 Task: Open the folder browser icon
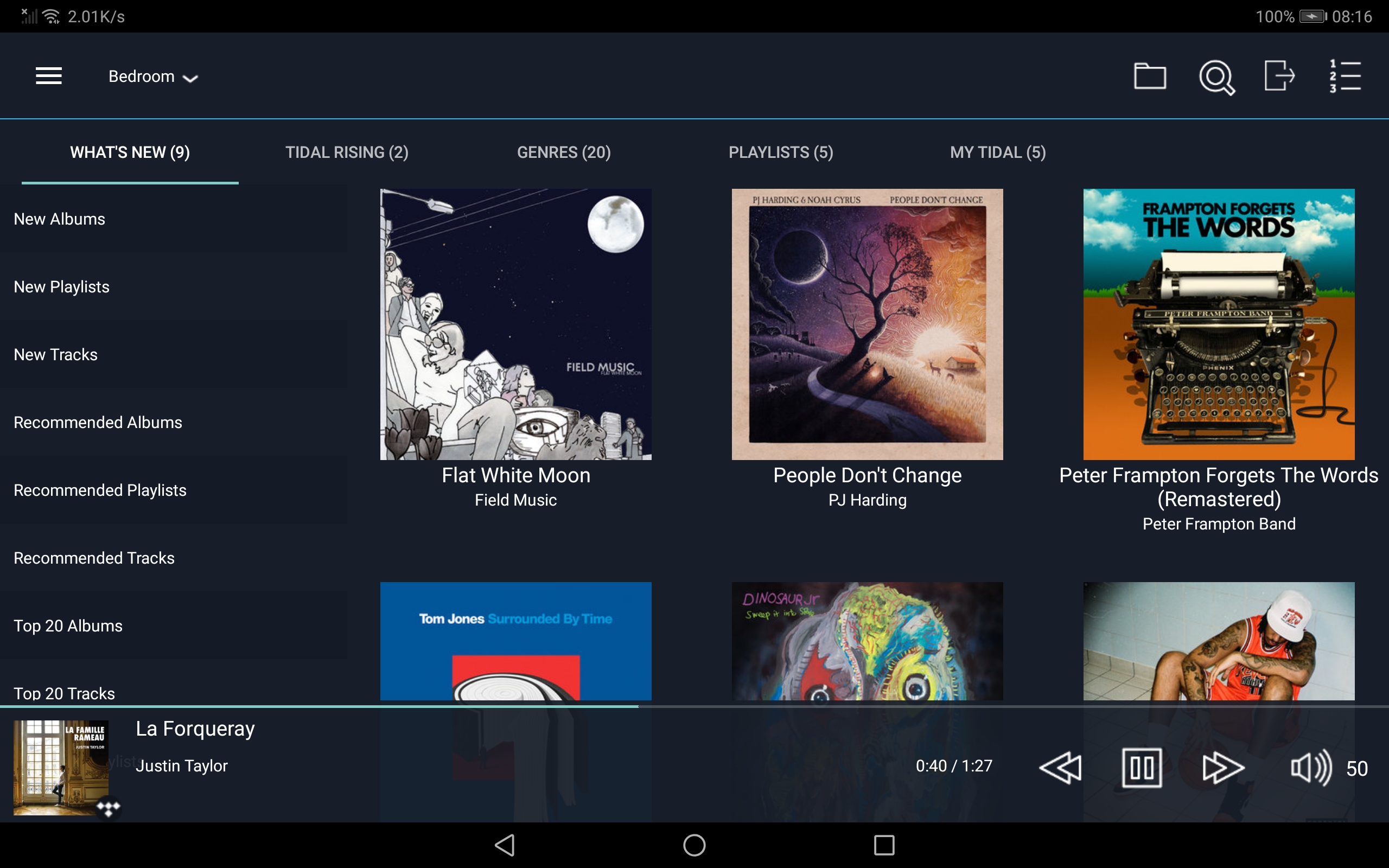[x=1150, y=76]
